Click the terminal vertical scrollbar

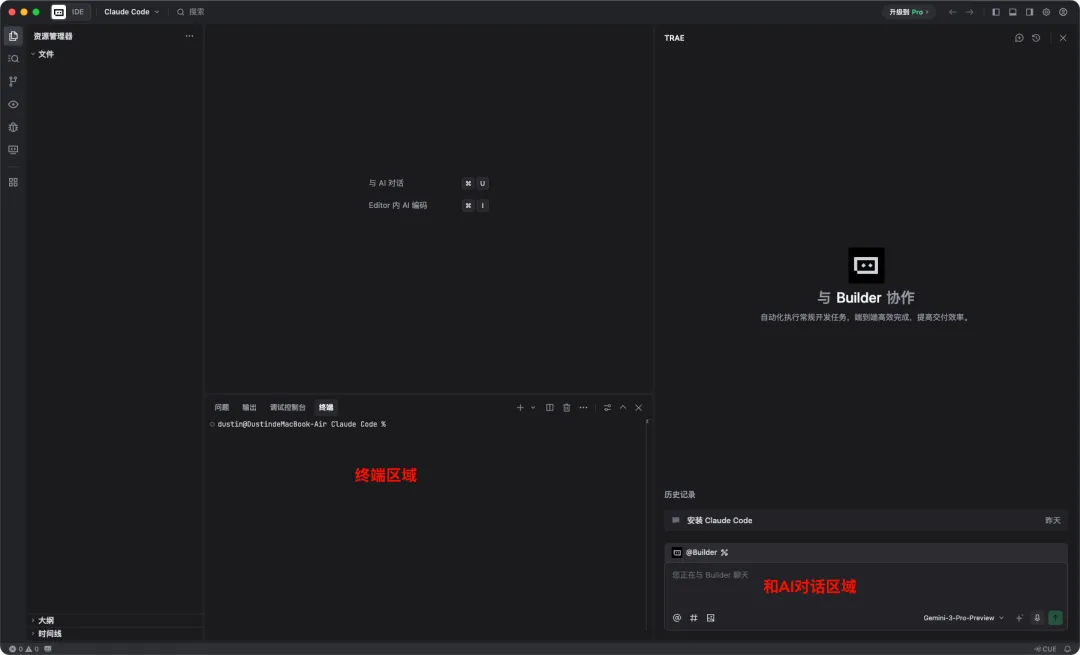click(647, 523)
